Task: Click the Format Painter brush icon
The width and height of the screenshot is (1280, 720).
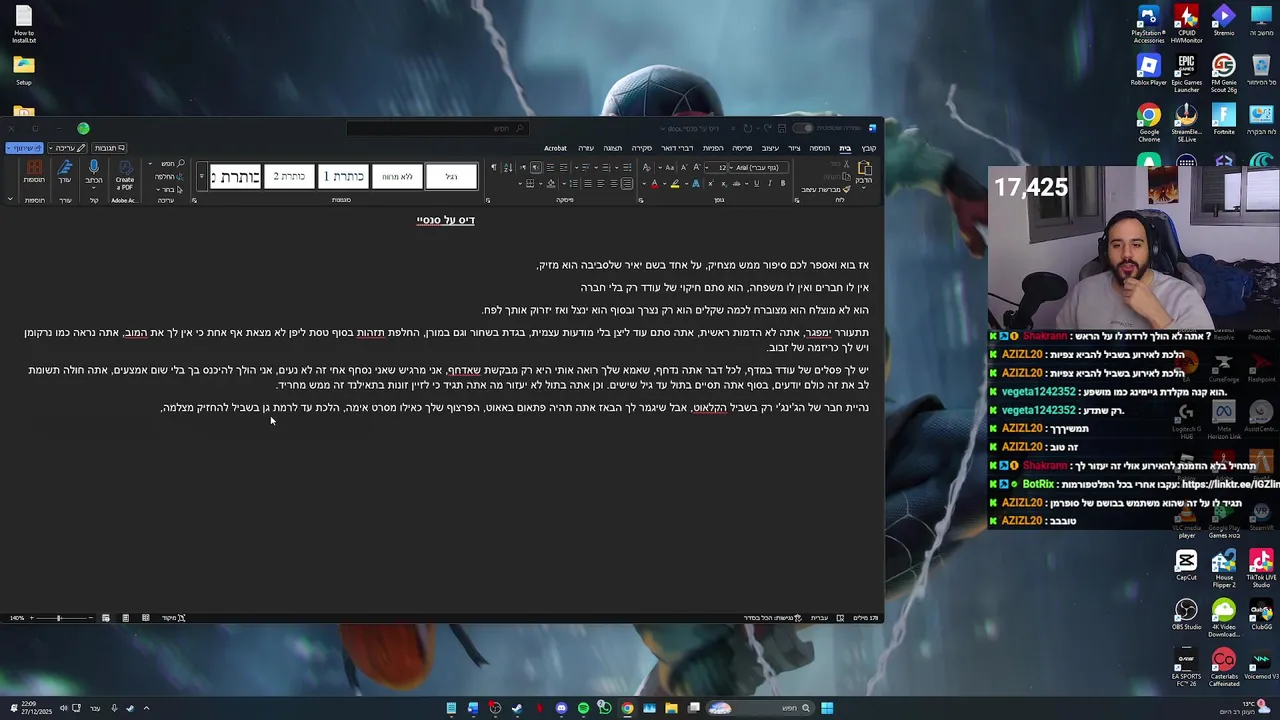Action: click(x=847, y=189)
